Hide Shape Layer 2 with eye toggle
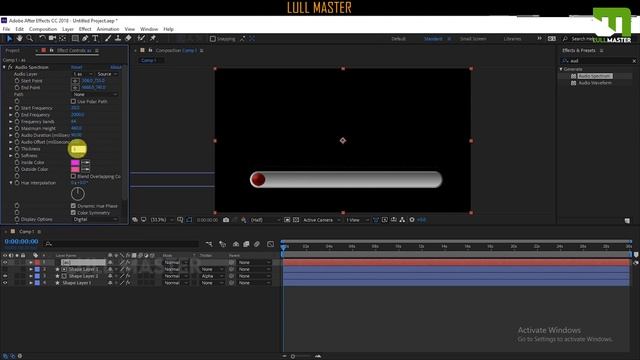 click(x=5, y=276)
